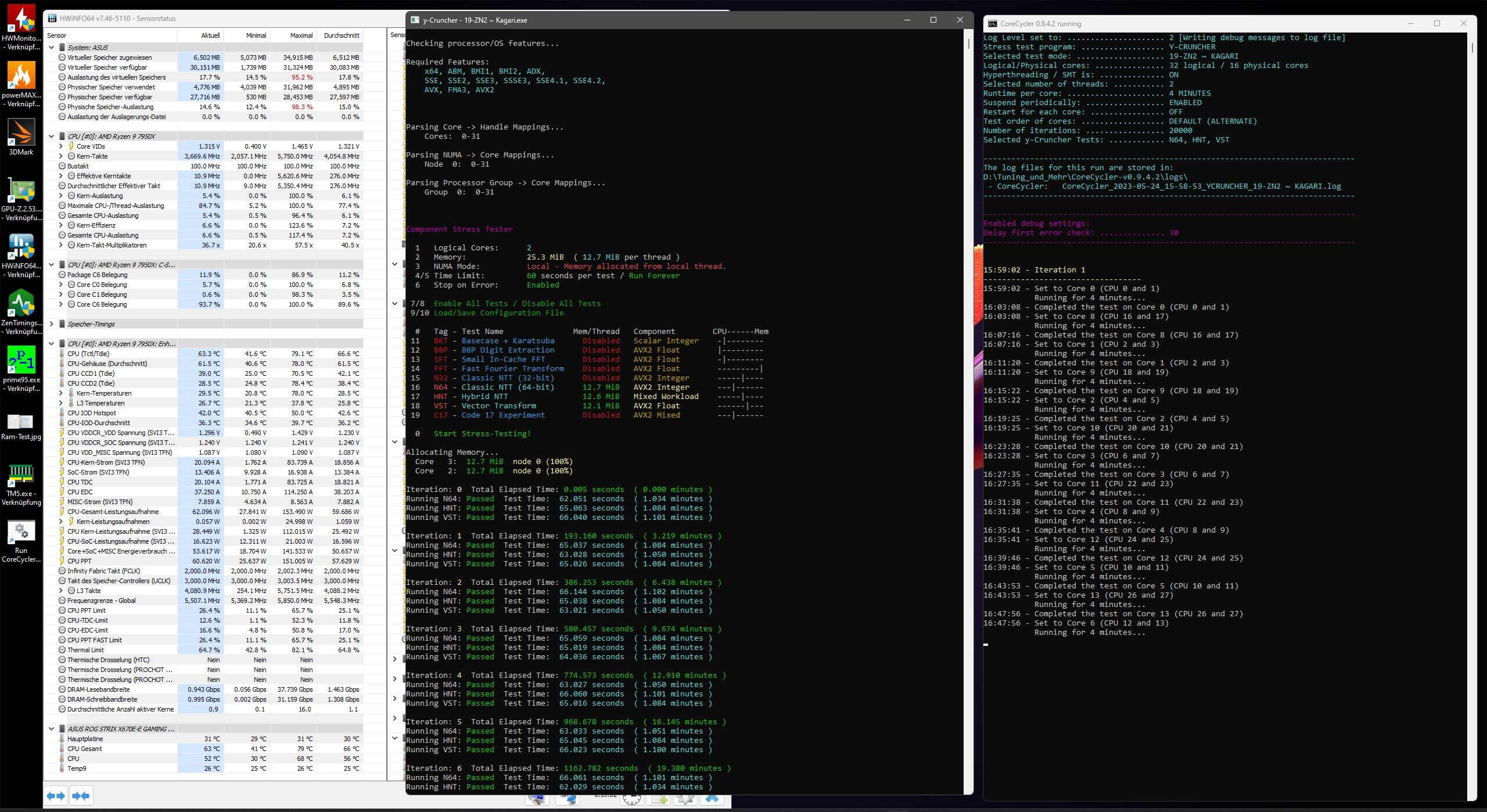Click HWiNFO collapse columns arrows button
The height and width of the screenshot is (812, 1487).
pyautogui.click(x=81, y=796)
